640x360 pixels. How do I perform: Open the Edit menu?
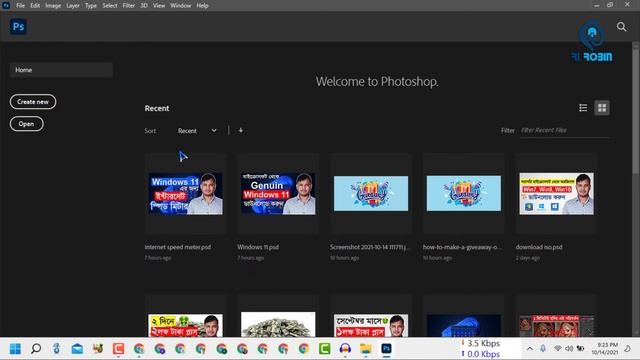tap(35, 6)
